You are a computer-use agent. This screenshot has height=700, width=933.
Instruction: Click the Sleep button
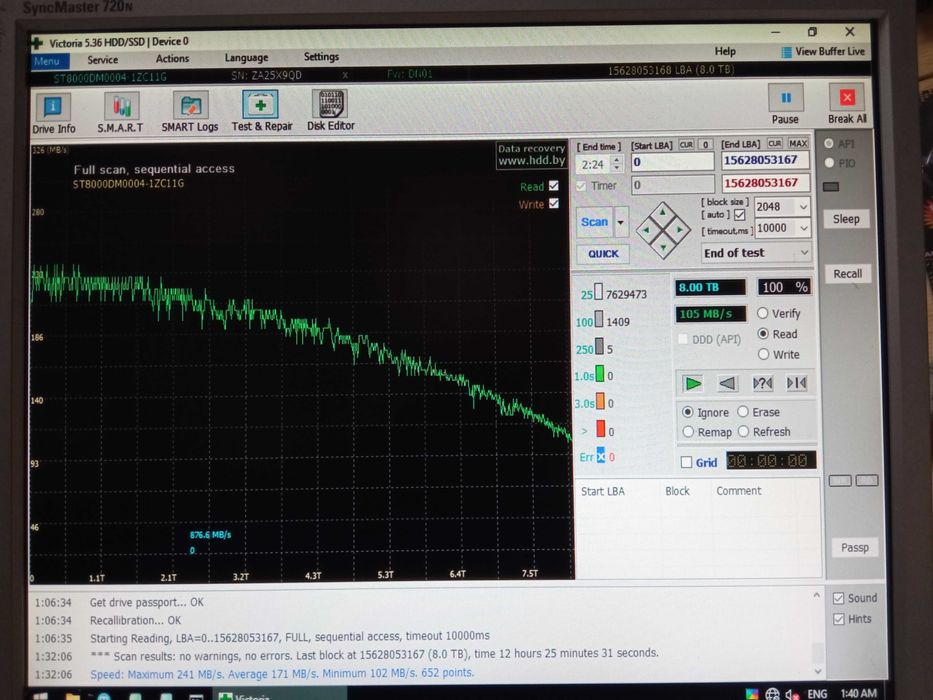click(846, 219)
